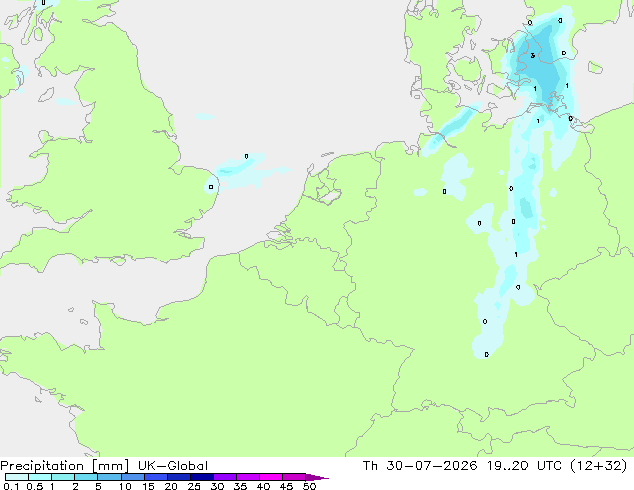
Task: Click the "19..20 UTC" time text
Action: (x=524, y=466)
